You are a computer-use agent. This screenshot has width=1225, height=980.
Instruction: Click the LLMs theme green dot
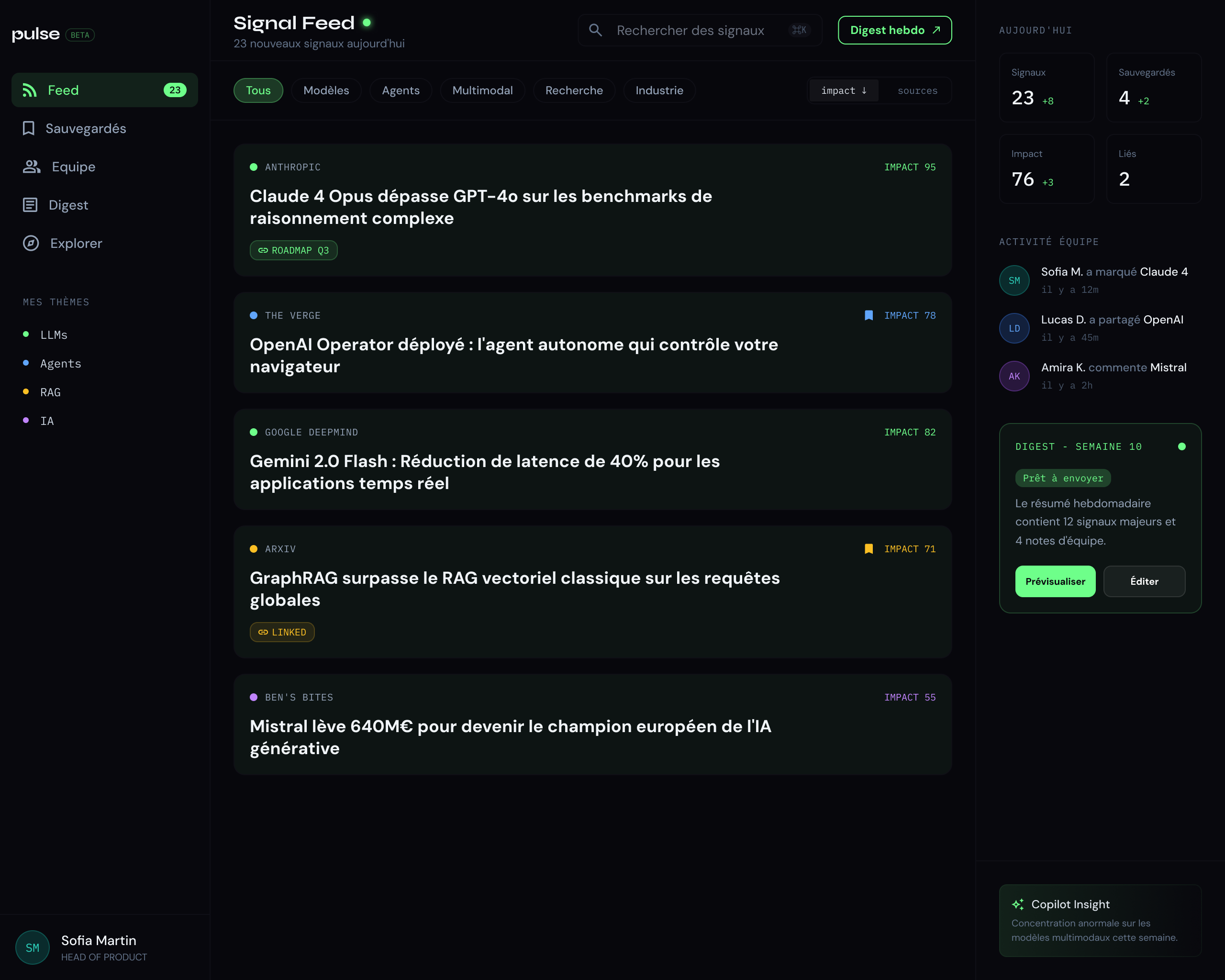click(25, 334)
